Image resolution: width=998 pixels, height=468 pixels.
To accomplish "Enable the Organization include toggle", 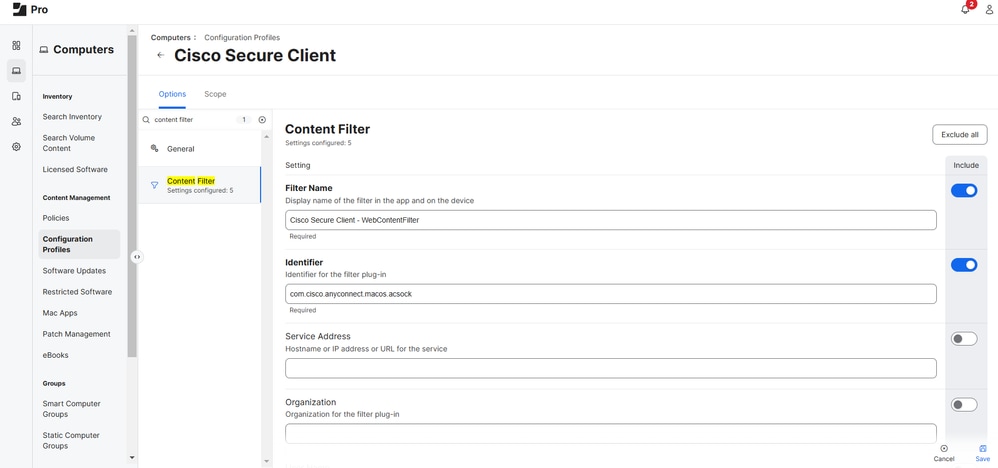I will [x=964, y=405].
